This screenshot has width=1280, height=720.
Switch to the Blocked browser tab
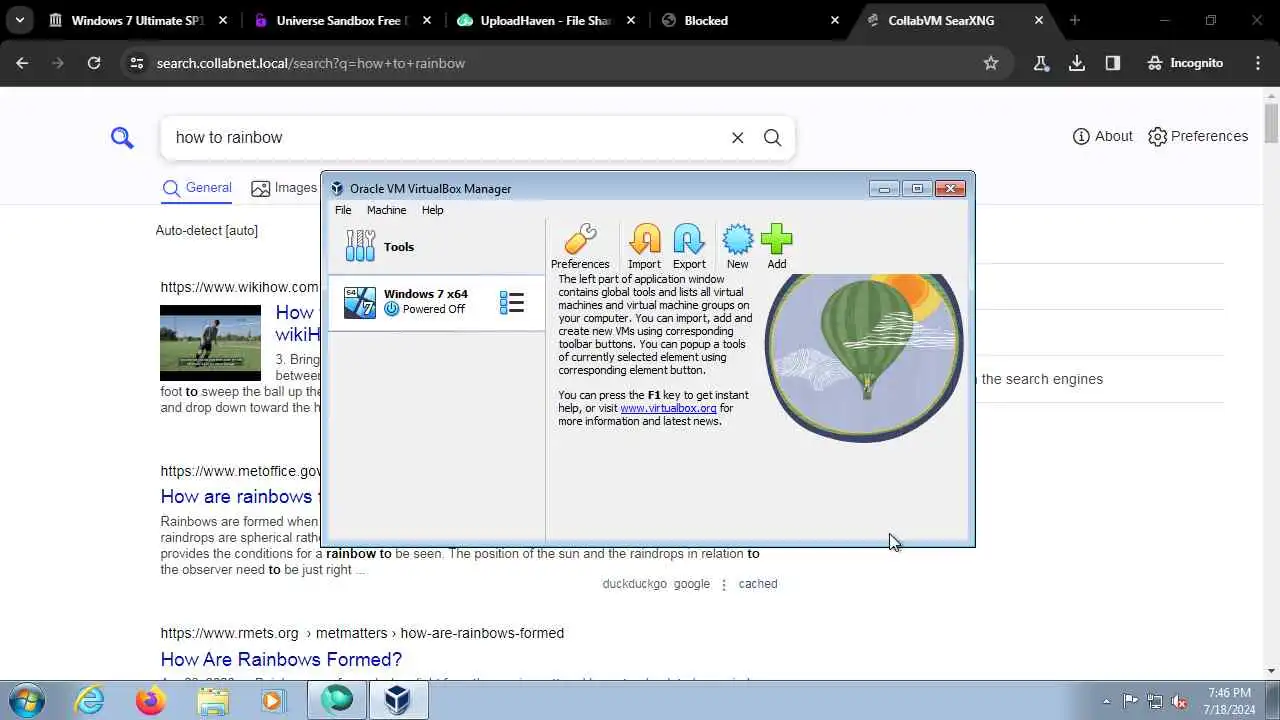(x=751, y=20)
